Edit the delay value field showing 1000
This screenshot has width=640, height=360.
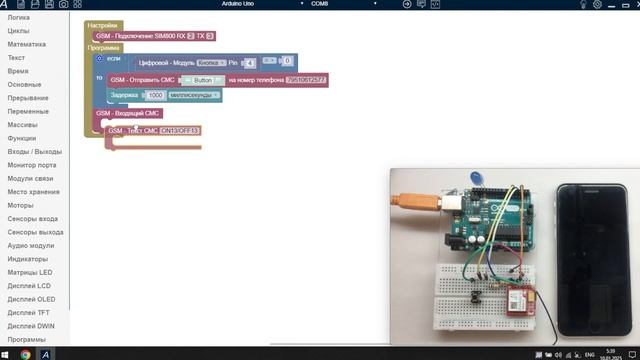tap(155, 95)
